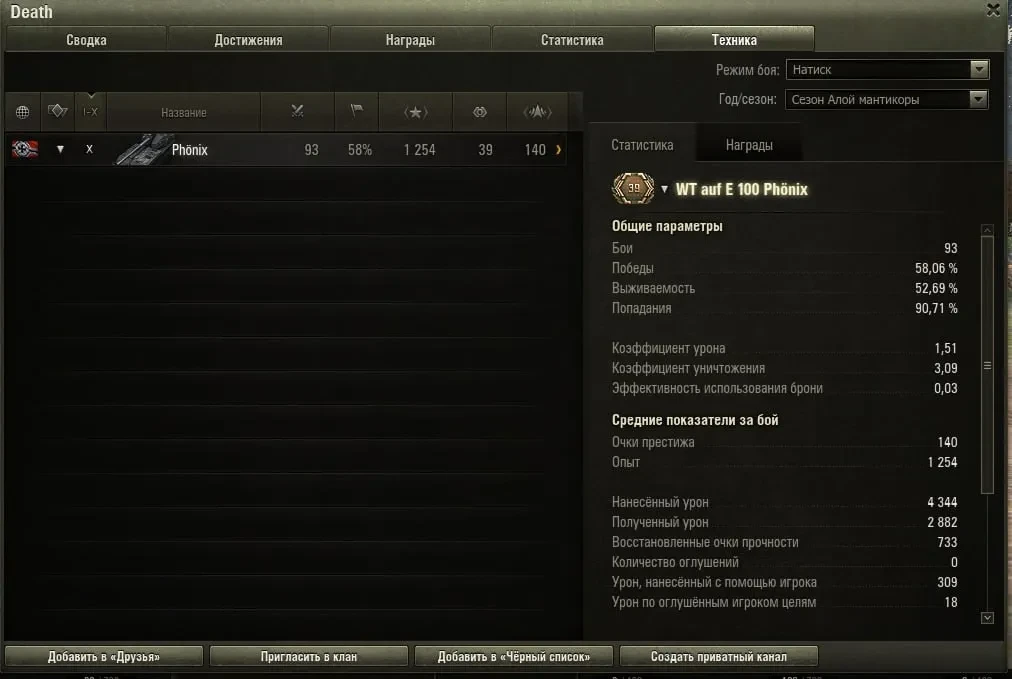1012x679 pixels.
Task: Switch to the Статистика top tab
Action: 572,40
